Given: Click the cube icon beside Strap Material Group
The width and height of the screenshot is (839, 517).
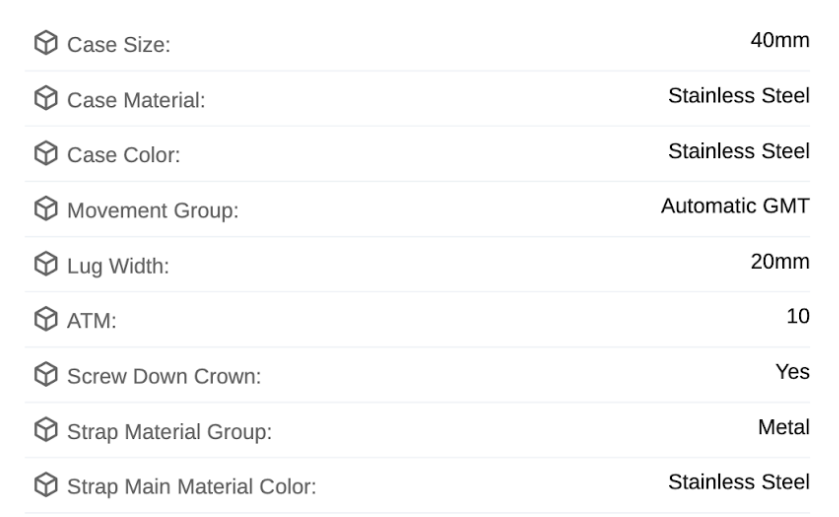Looking at the screenshot, I should (45, 430).
